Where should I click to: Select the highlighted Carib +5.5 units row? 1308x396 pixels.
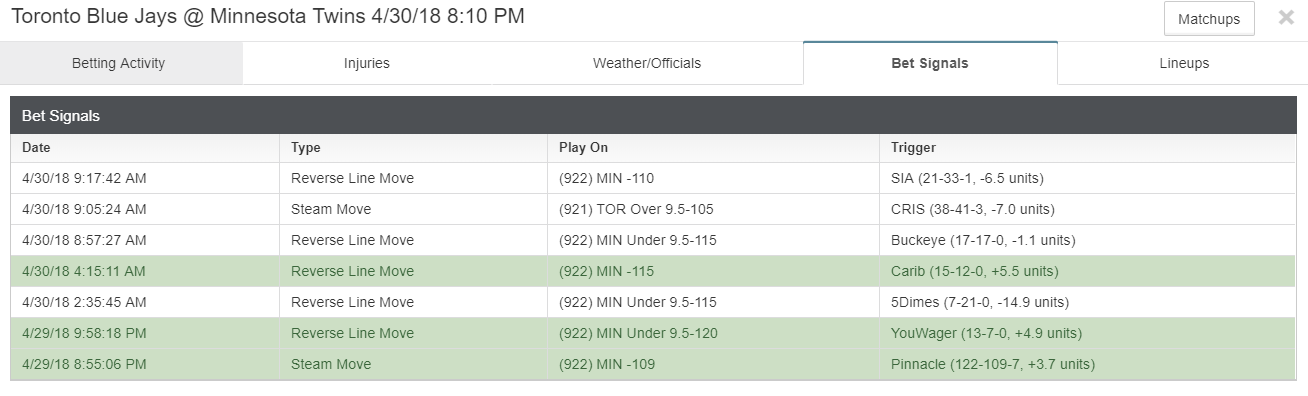click(653, 271)
